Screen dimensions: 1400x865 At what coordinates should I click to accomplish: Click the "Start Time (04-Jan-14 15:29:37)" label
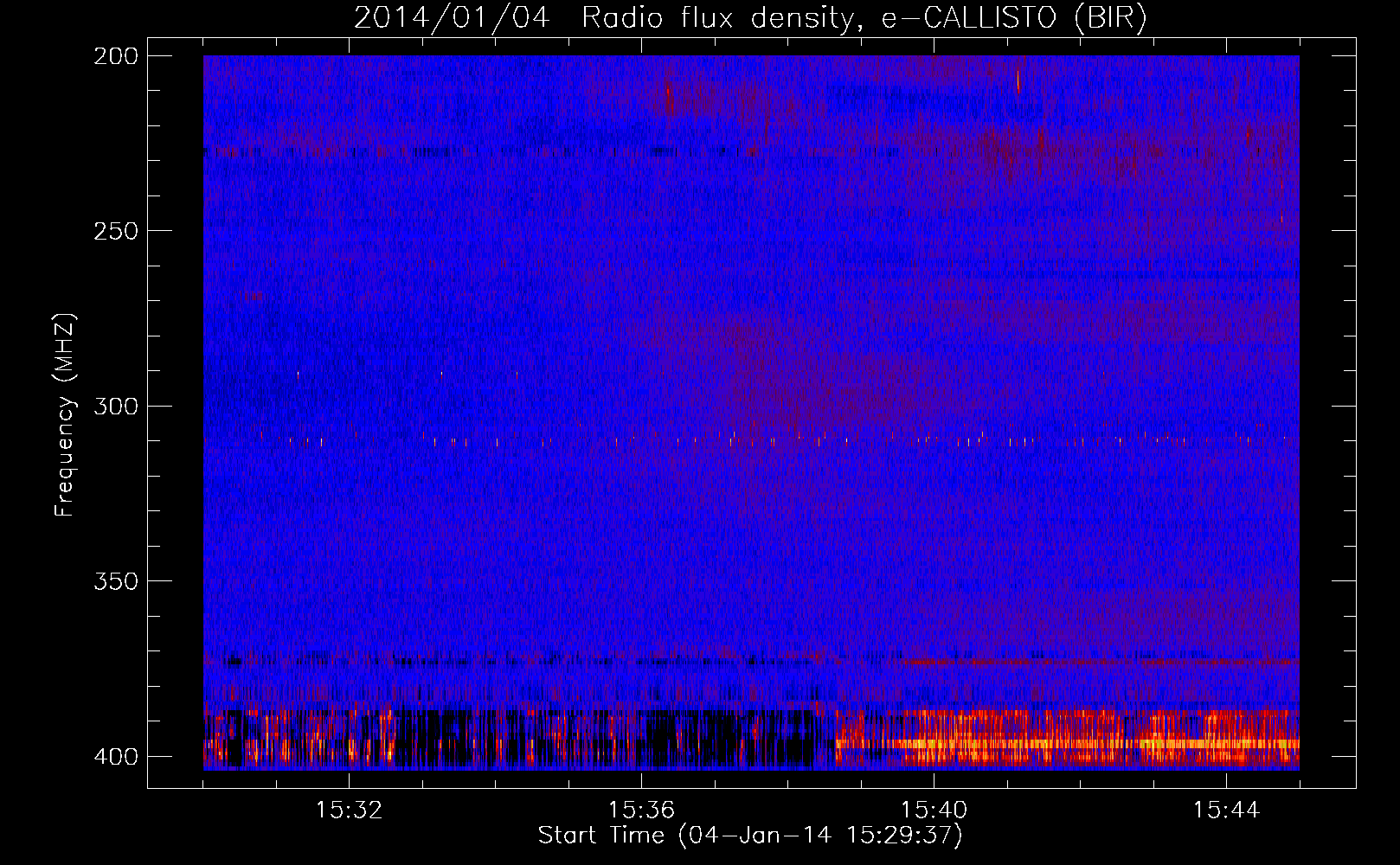tap(750, 836)
